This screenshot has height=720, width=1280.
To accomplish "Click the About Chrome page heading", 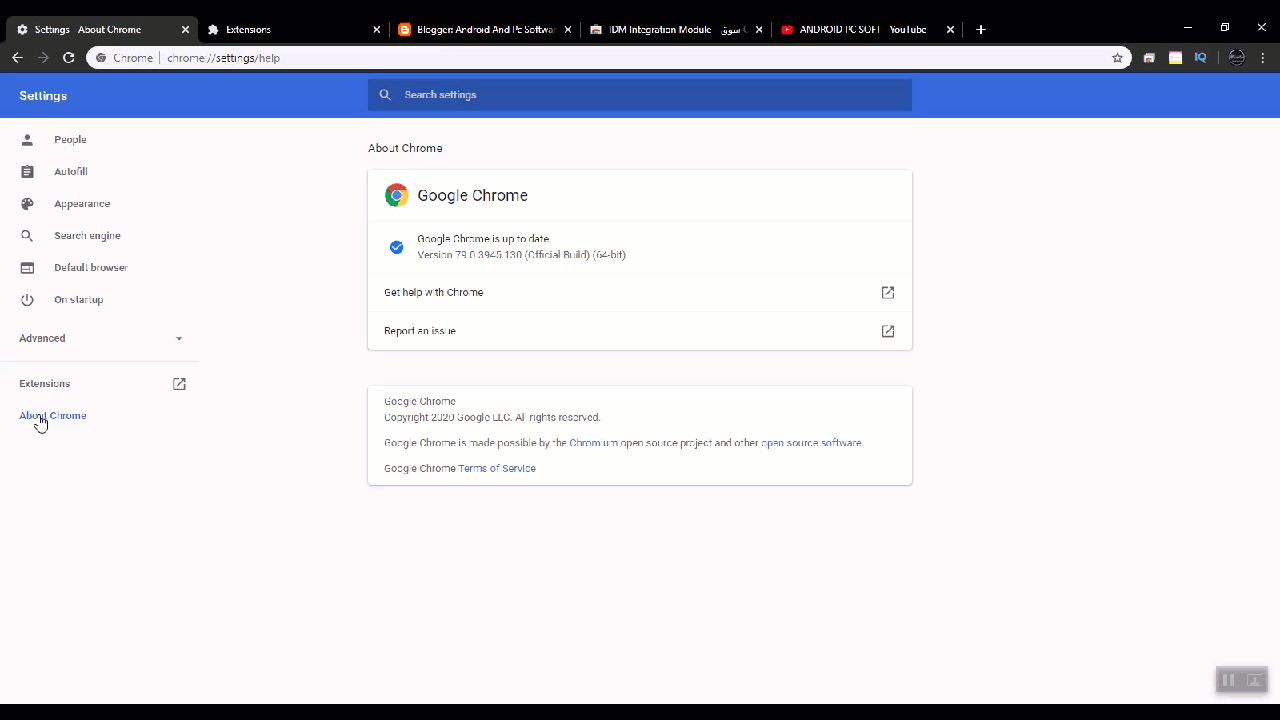I will [x=405, y=148].
